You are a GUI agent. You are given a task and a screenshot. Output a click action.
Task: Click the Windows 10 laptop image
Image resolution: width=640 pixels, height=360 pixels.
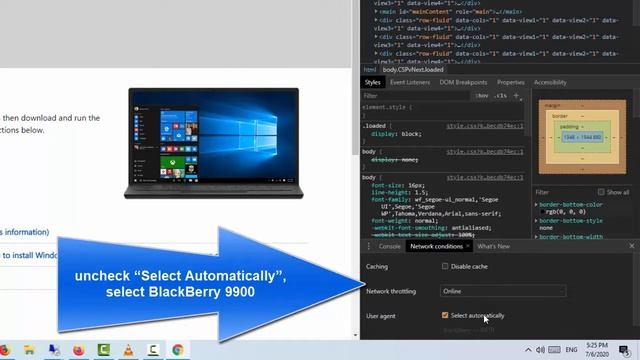point(213,143)
